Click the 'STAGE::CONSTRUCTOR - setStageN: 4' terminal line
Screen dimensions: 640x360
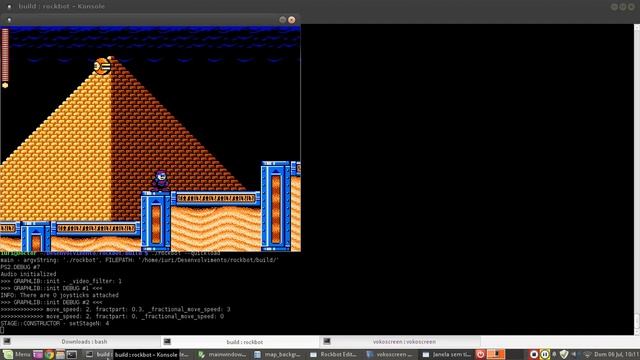pyautogui.click(x=55, y=323)
